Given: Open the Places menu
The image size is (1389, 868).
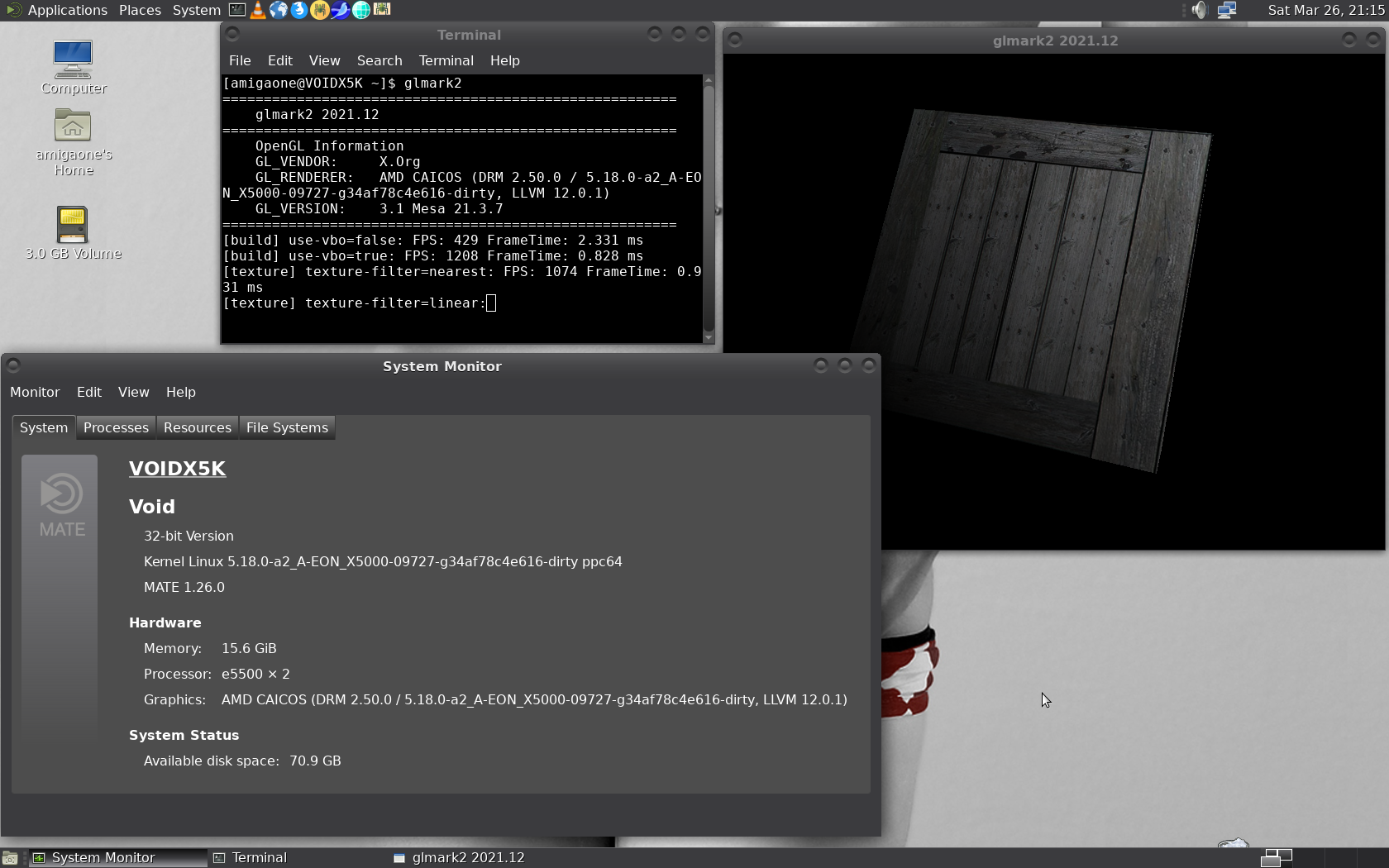Looking at the screenshot, I should [x=140, y=10].
